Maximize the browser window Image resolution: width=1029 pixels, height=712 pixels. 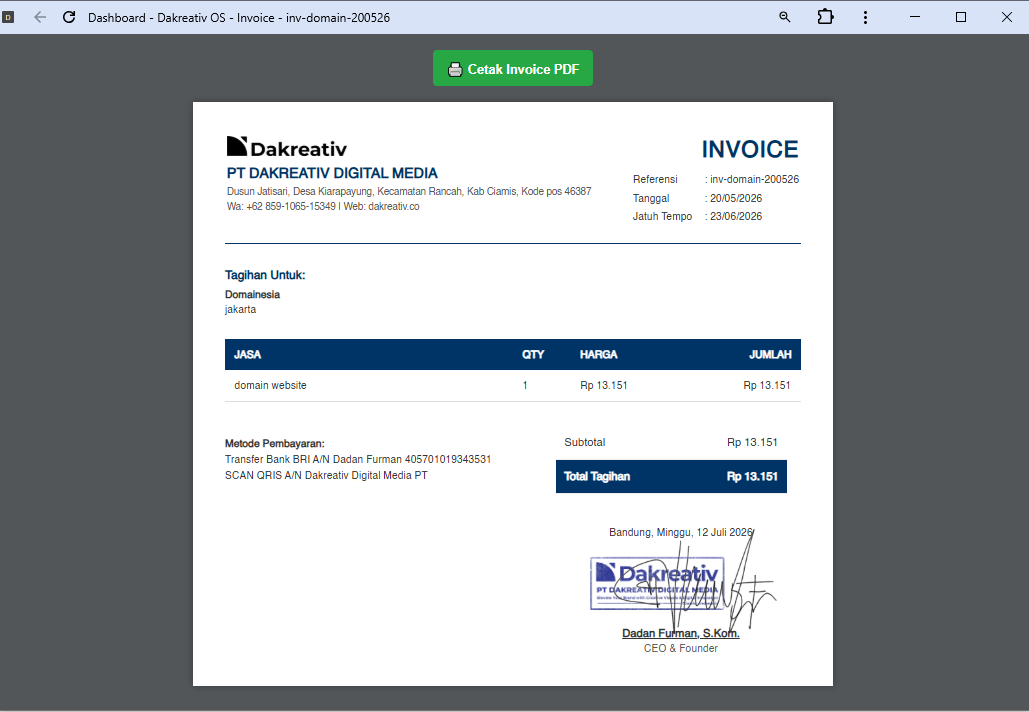tap(961, 17)
